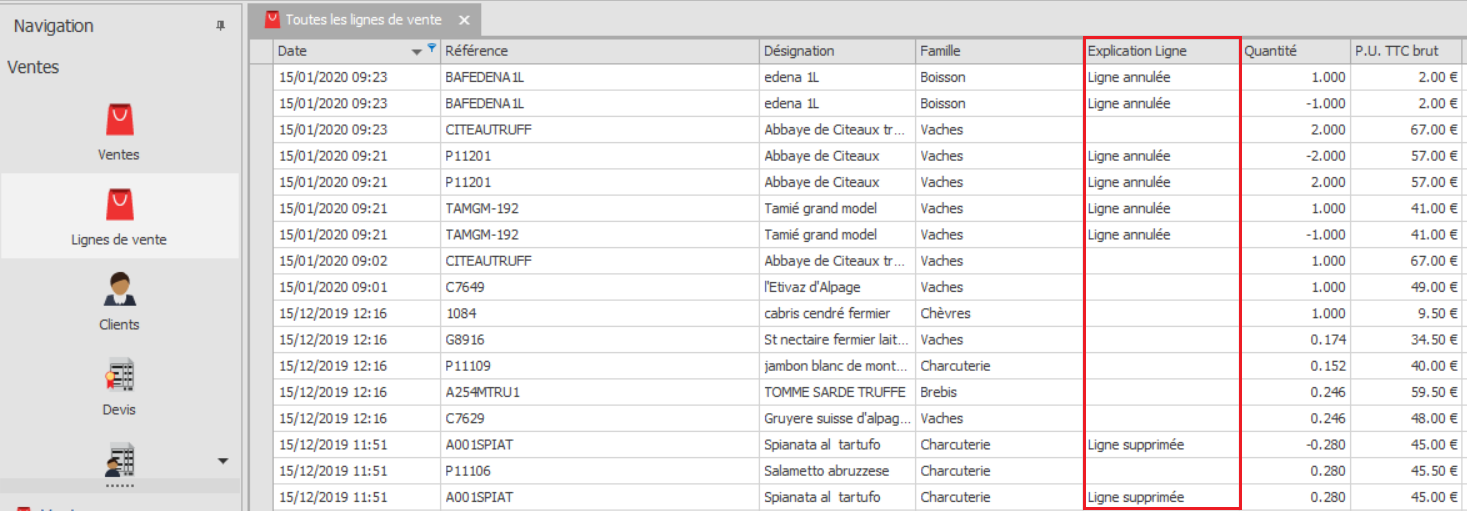Image resolution: width=1467 pixels, height=511 pixels.
Task: Select the Ventes section heading in navigation
Action: coord(33,67)
